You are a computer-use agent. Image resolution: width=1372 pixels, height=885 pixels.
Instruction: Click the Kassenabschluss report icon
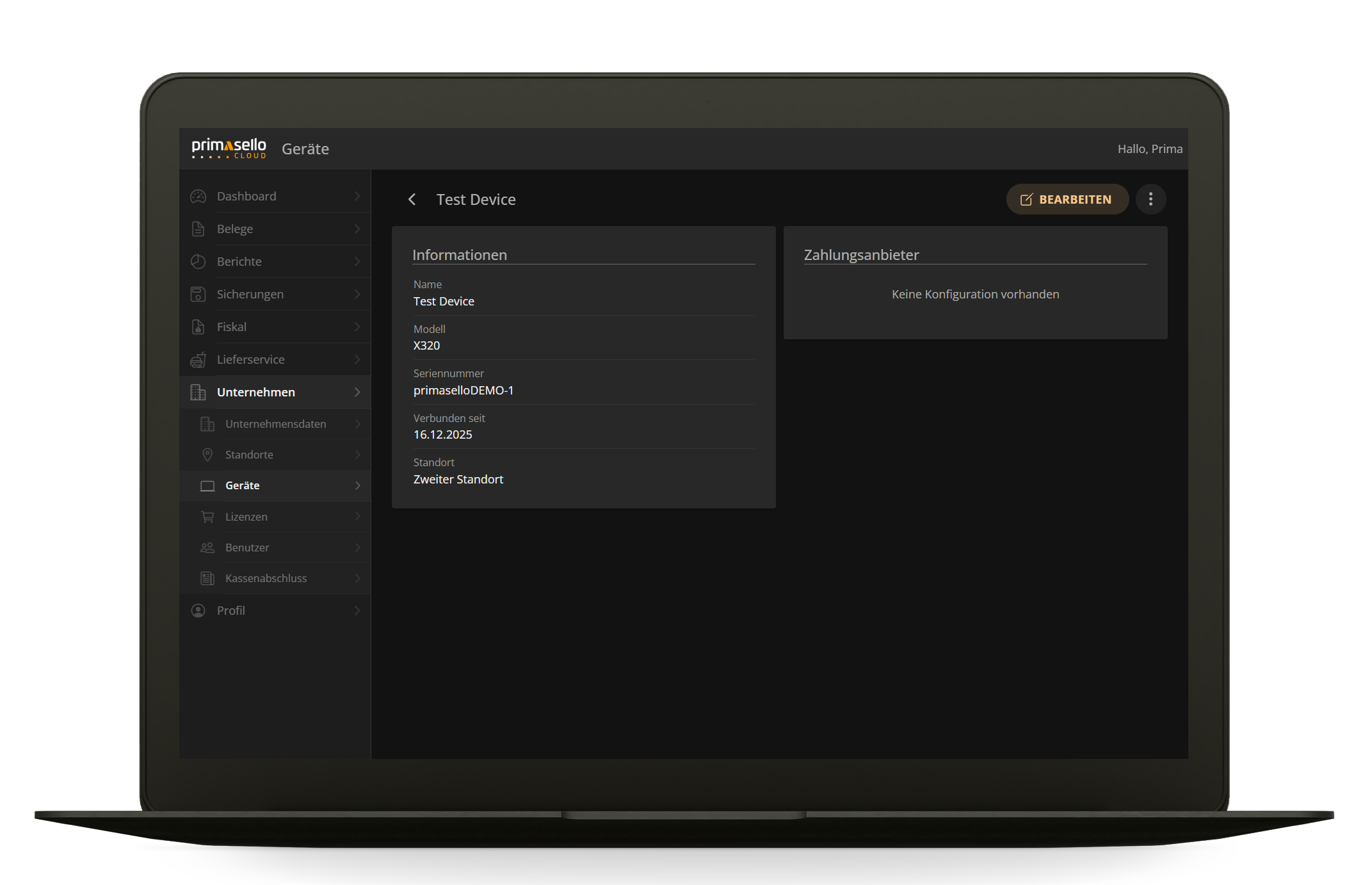207,578
